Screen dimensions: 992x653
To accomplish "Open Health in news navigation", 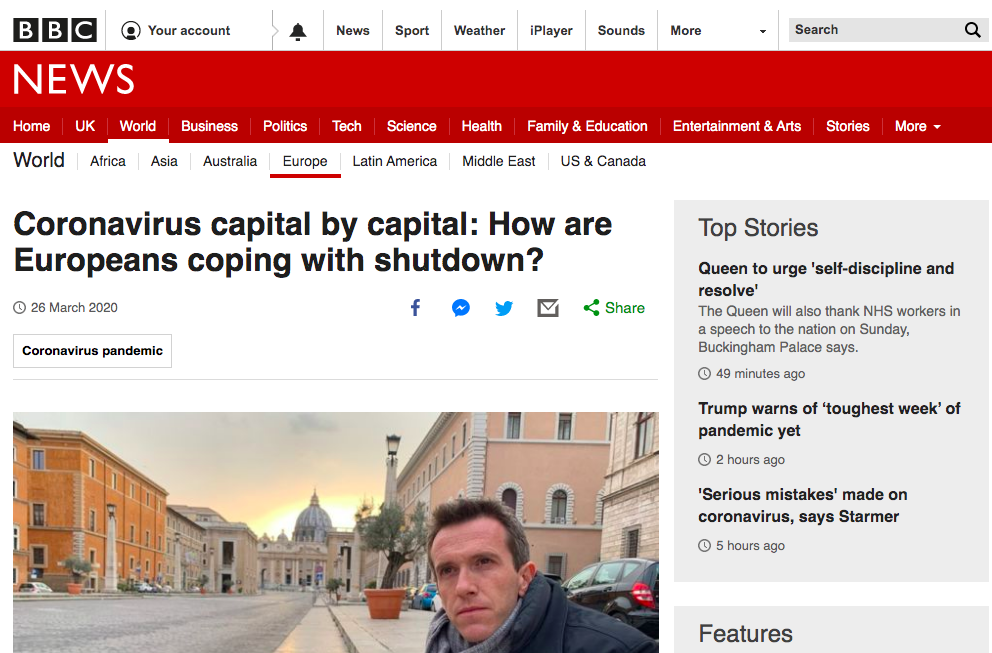I will click(481, 126).
